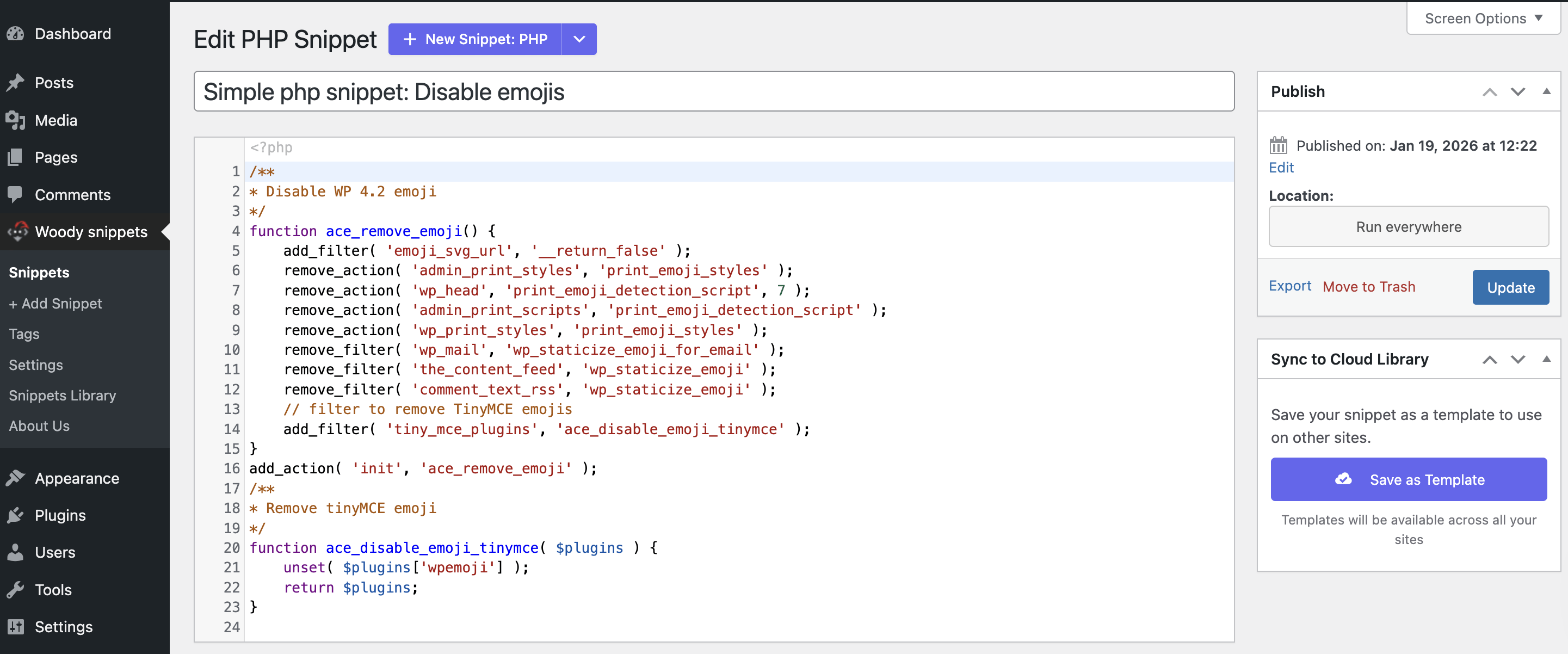Viewport: 1568px width, 654px height.
Task: Click the Woody snippets plugin icon
Action: tap(17, 232)
